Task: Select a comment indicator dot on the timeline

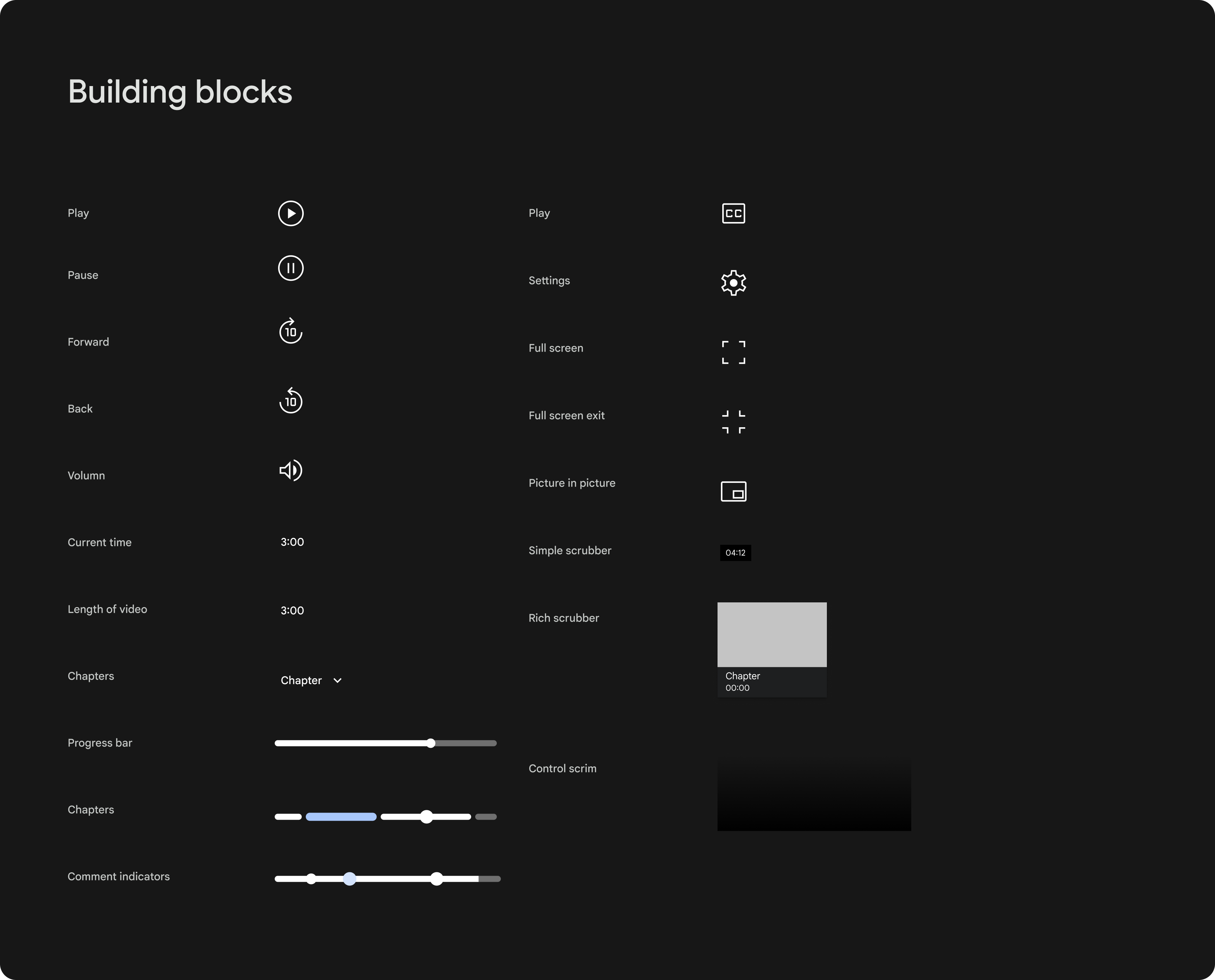Action: [350, 878]
